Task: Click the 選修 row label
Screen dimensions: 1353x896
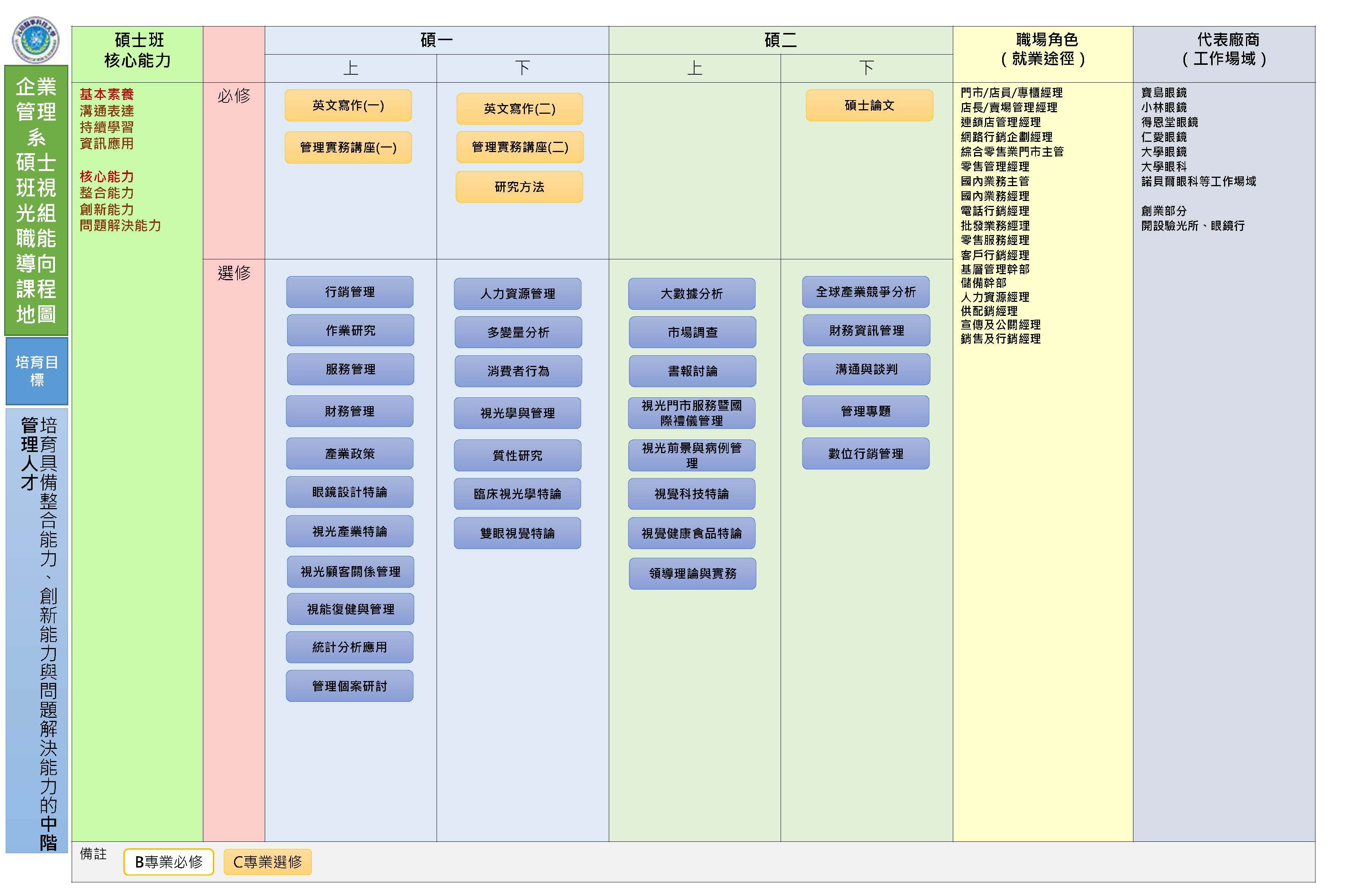Action: (x=234, y=273)
